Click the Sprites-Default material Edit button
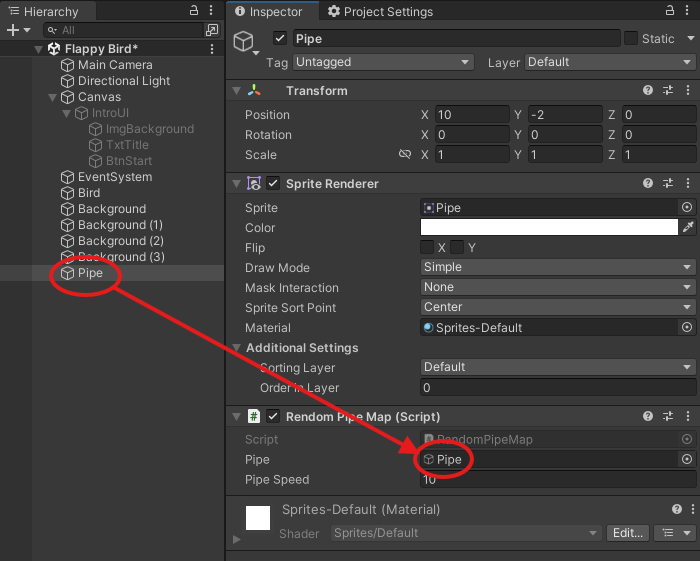This screenshot has width=700, height=561. point(628,533)
